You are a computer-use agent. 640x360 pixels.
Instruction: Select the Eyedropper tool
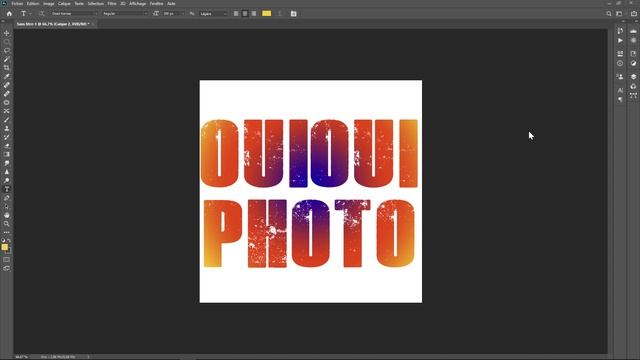pos(7,76)
